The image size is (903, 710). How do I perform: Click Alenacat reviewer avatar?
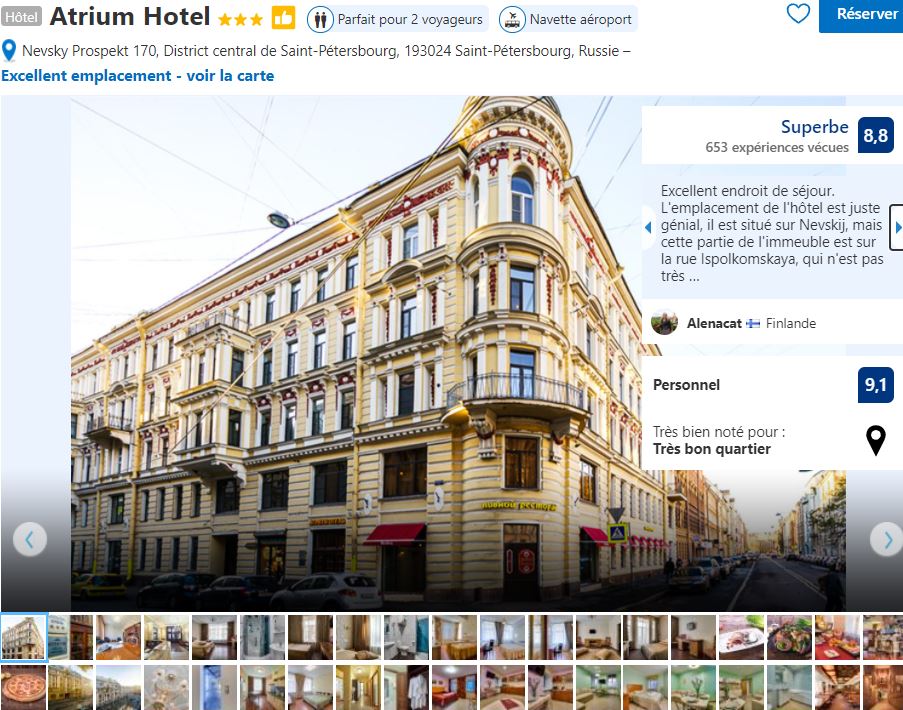pos(664,322)
